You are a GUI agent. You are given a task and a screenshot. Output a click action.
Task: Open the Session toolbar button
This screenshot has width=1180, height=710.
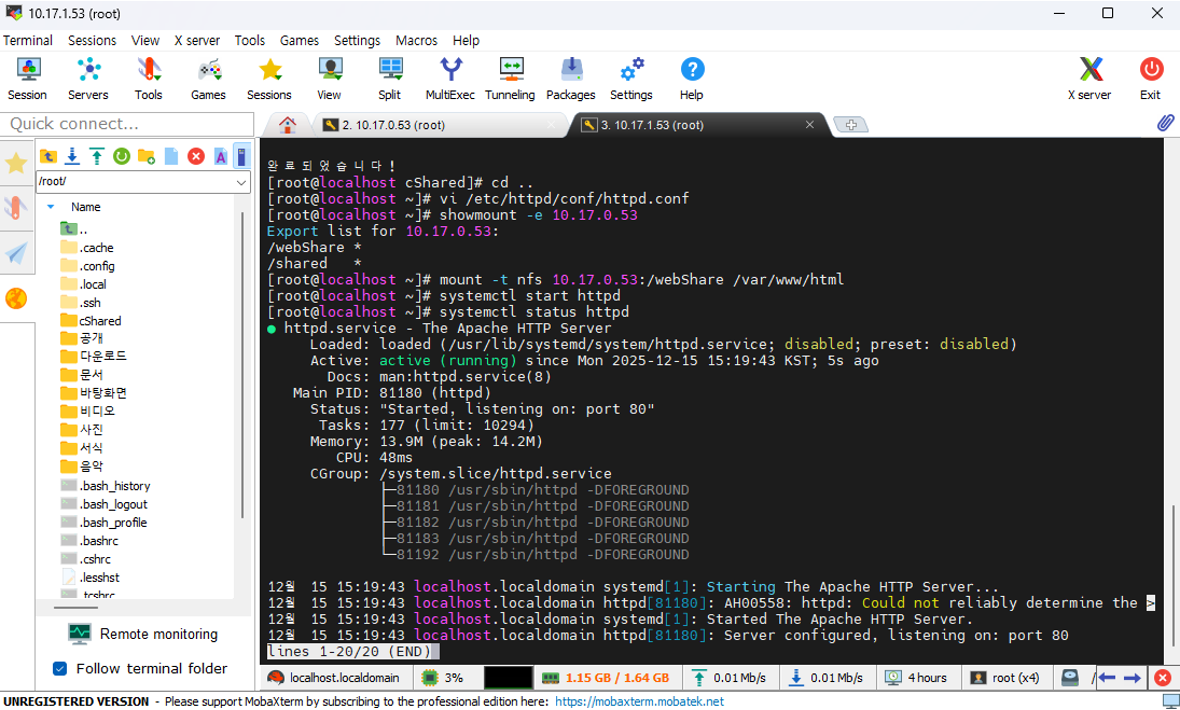coord(27,78)
